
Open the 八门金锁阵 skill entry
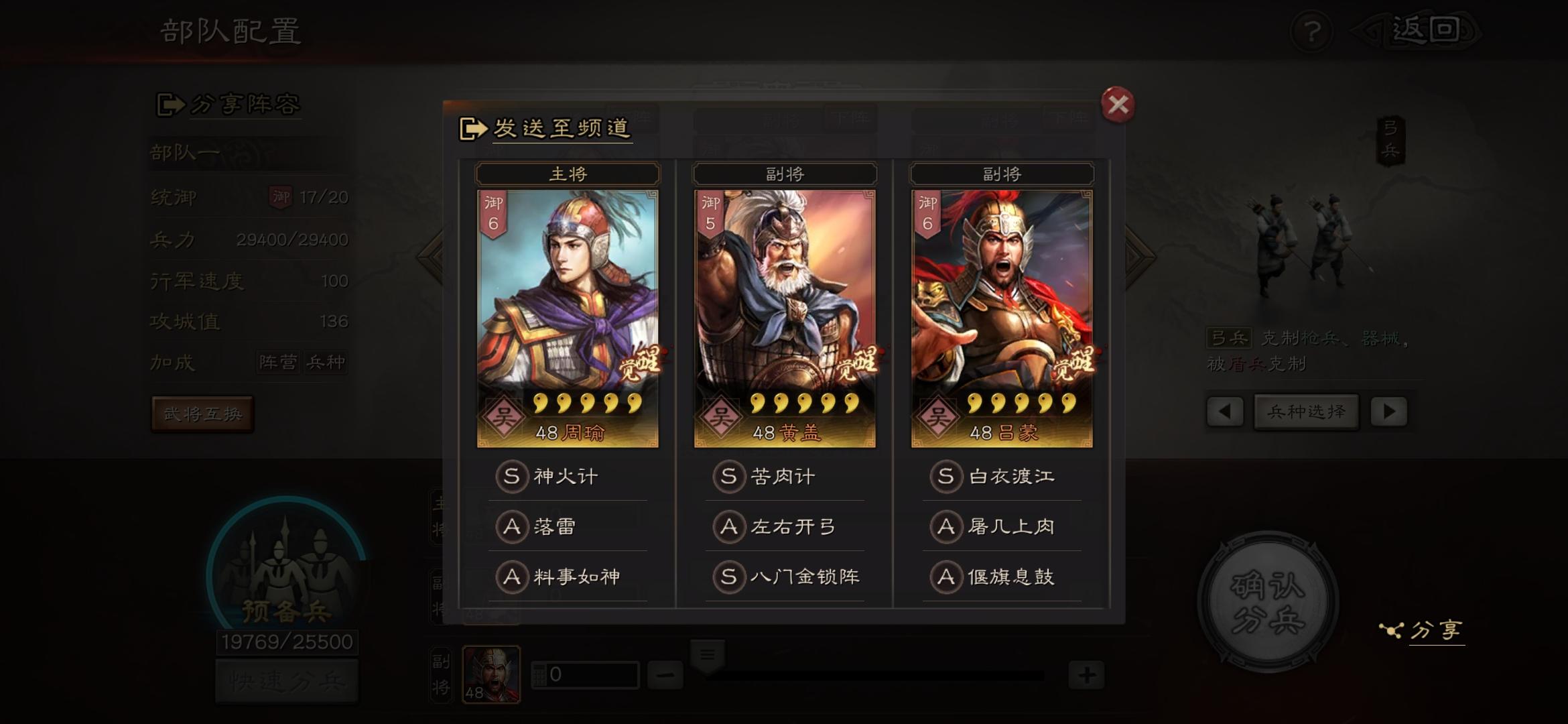pos(785,577)
